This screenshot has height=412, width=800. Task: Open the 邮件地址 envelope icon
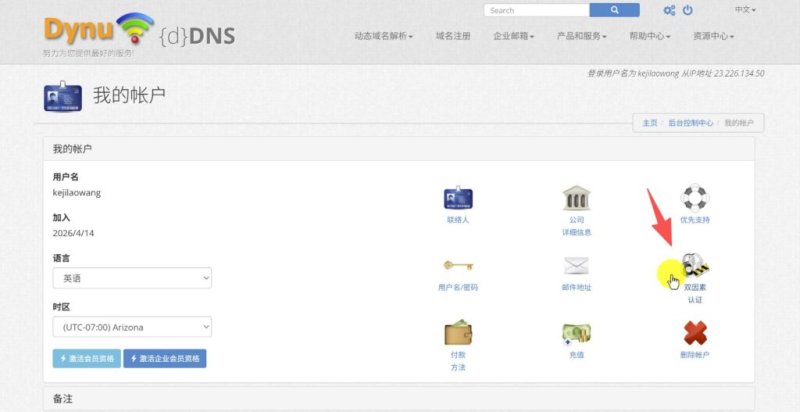tap(577, 266)
